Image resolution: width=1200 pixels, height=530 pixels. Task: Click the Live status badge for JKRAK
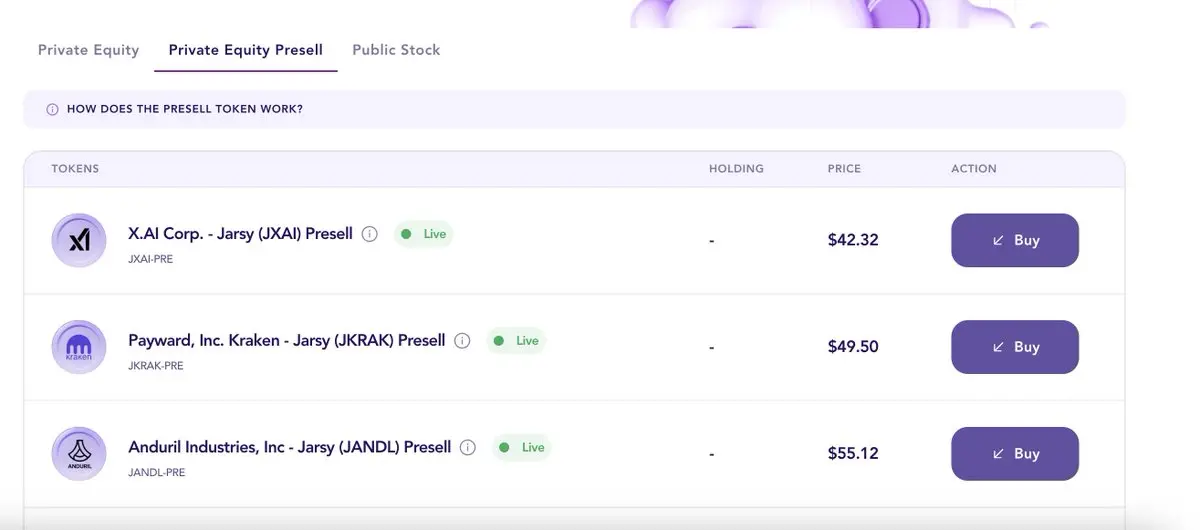click(516, 341)
